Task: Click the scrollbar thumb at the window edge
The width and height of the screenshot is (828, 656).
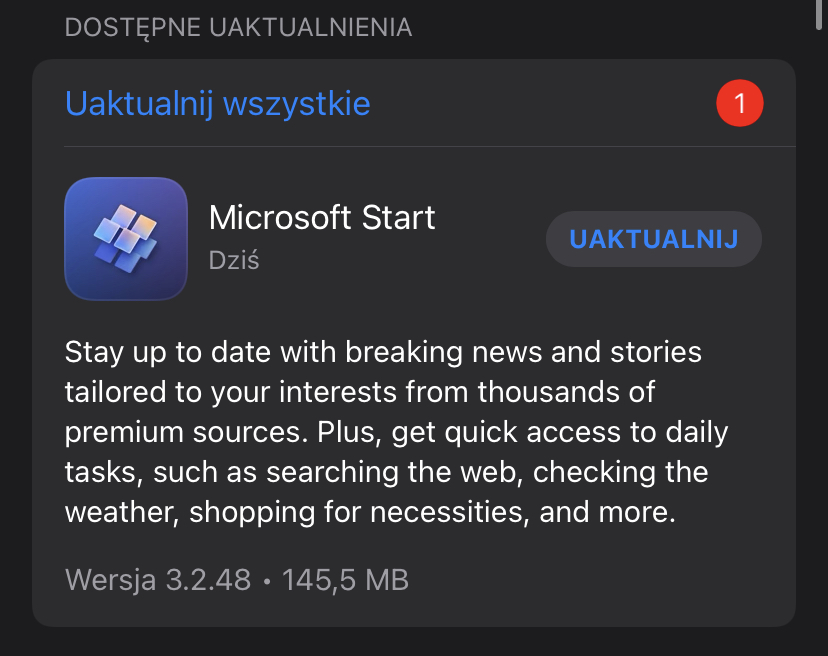Action: 820,15
